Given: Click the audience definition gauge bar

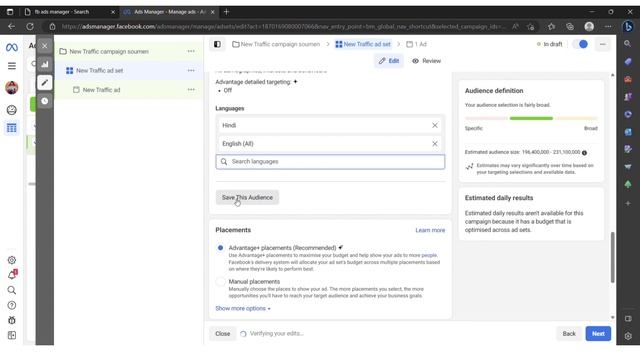Looking at the screenshot, I should pos(531,118).
